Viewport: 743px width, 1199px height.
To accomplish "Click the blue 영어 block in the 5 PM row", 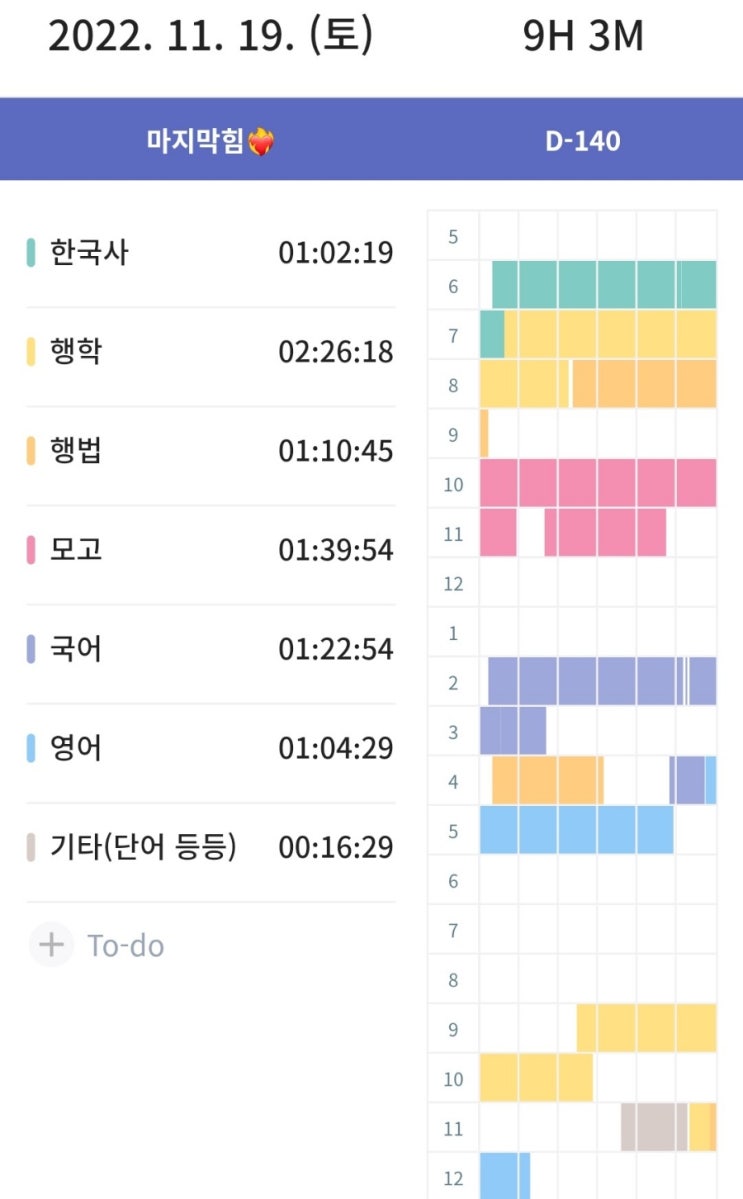I will click(576, 830).
